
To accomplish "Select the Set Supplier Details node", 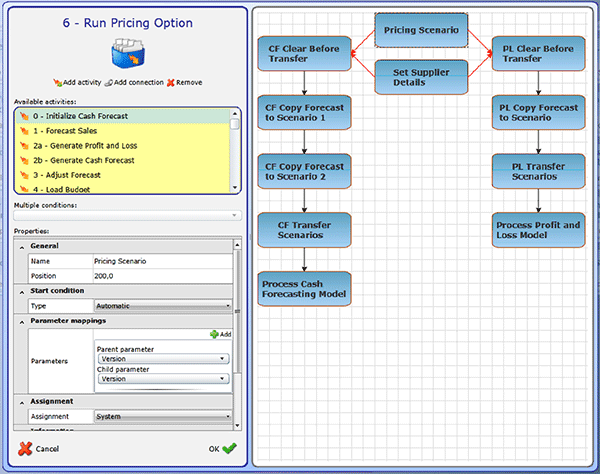I will (421, 76).
